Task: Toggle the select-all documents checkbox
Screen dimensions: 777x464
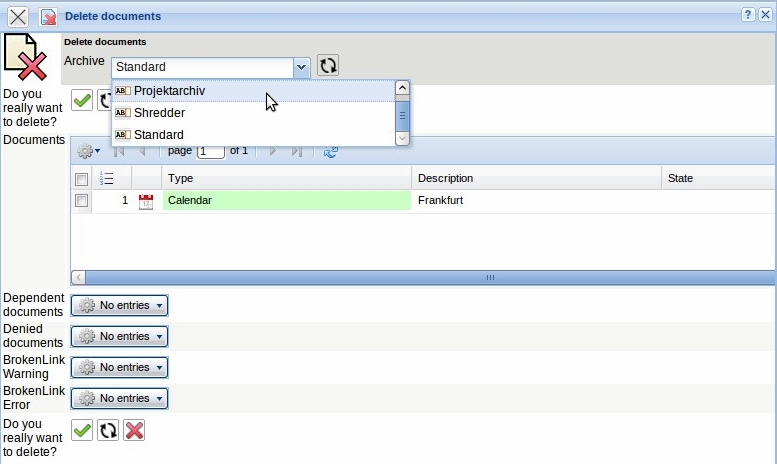Action: pos(82,179)
